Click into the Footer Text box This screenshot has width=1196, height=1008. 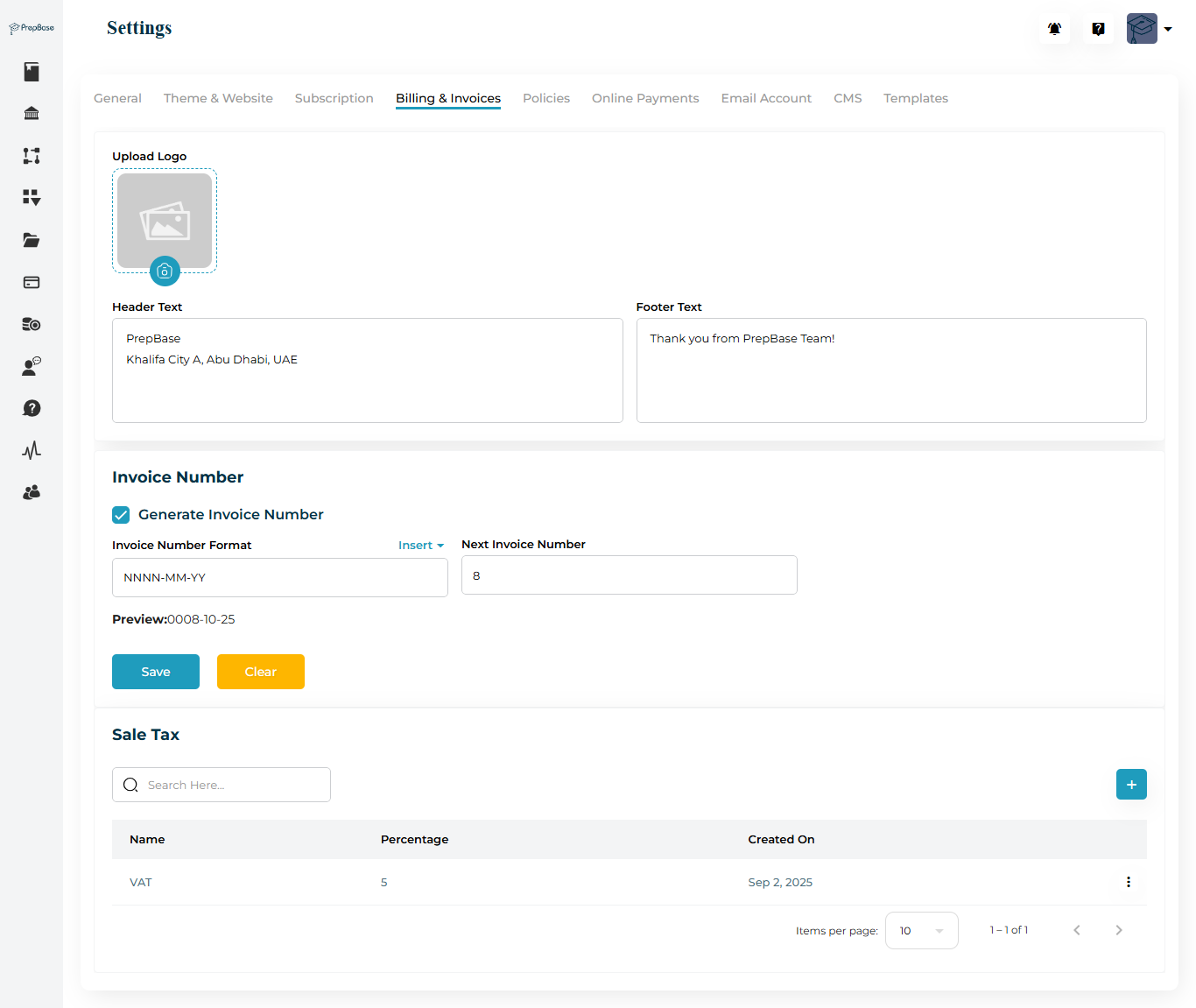click(x=890, y=370)
